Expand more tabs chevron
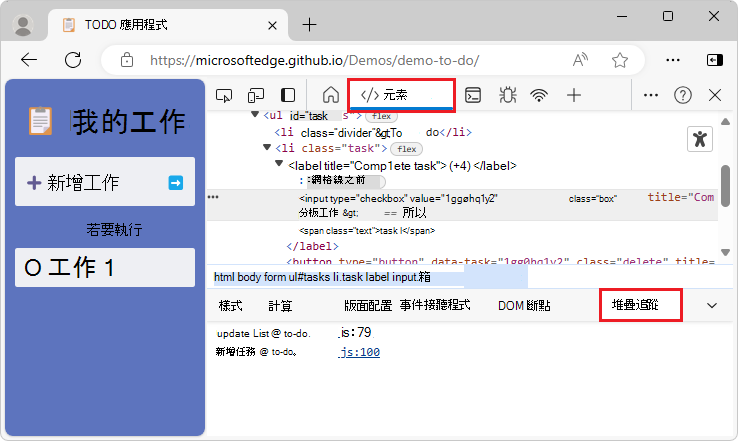This screenshot has width=738, height=441. pos(712,305)
